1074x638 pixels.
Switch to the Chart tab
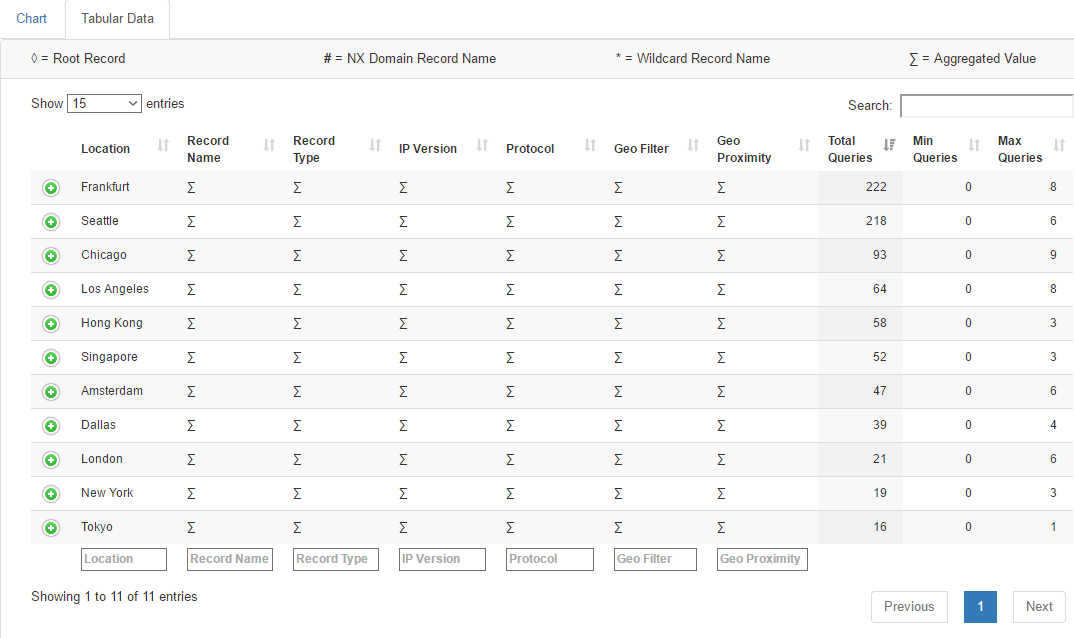click(x=32, y=19)
